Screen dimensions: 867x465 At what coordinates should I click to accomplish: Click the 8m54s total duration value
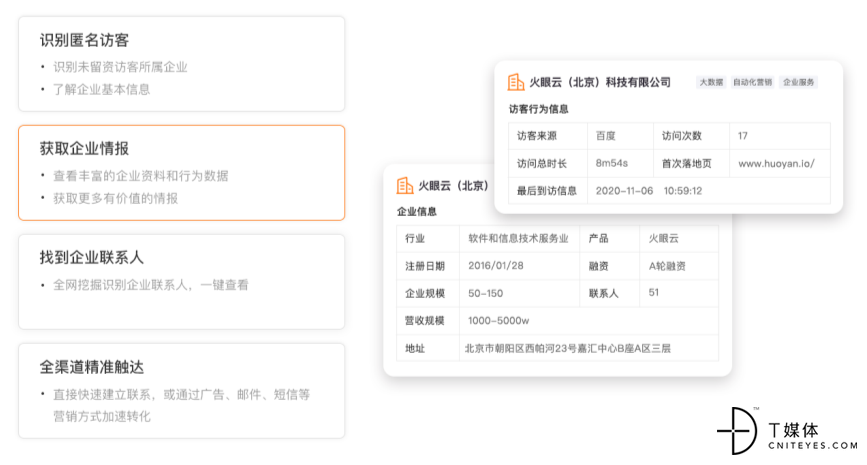tap(612, 164)
